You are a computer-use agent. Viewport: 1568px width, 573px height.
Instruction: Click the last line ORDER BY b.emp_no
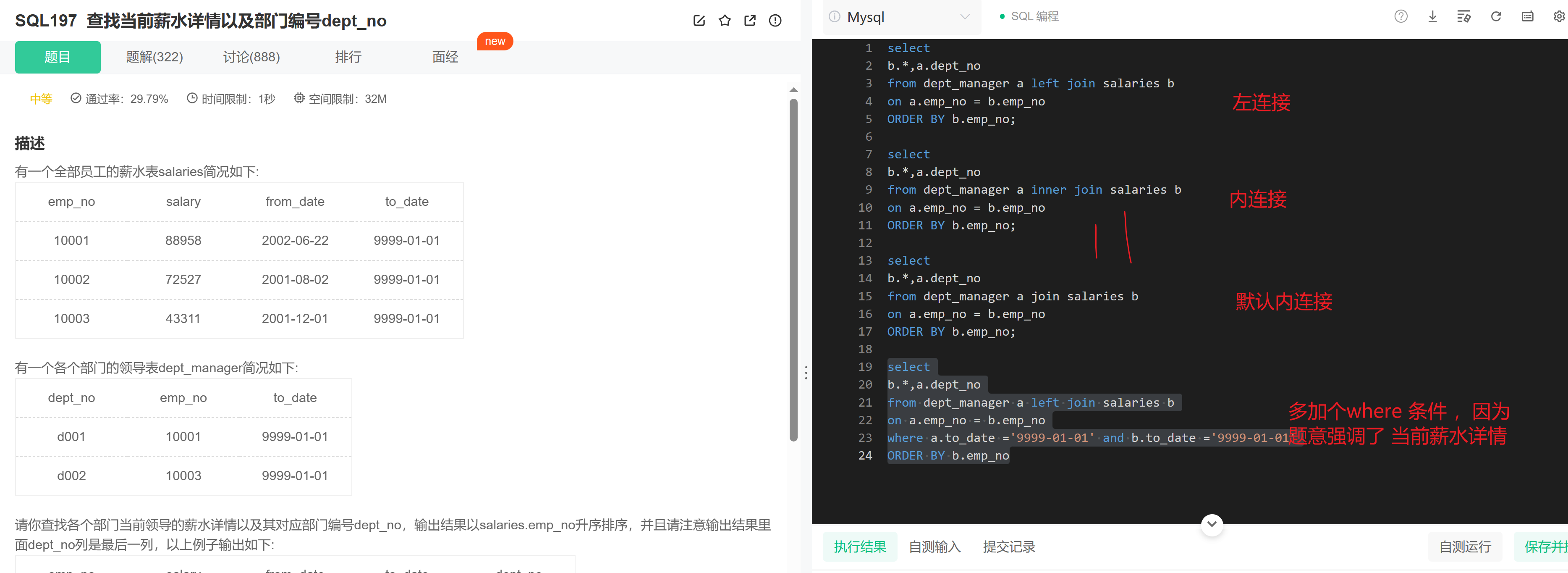pyautogui.click(x=948, y=455)
